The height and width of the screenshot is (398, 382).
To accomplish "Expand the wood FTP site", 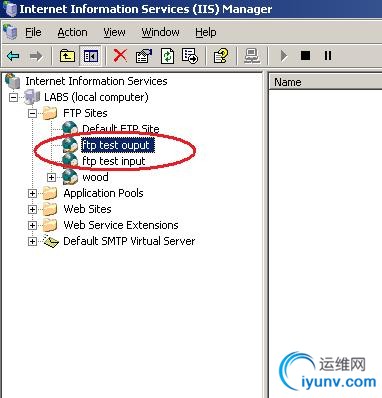I will [x=51, y=178].
